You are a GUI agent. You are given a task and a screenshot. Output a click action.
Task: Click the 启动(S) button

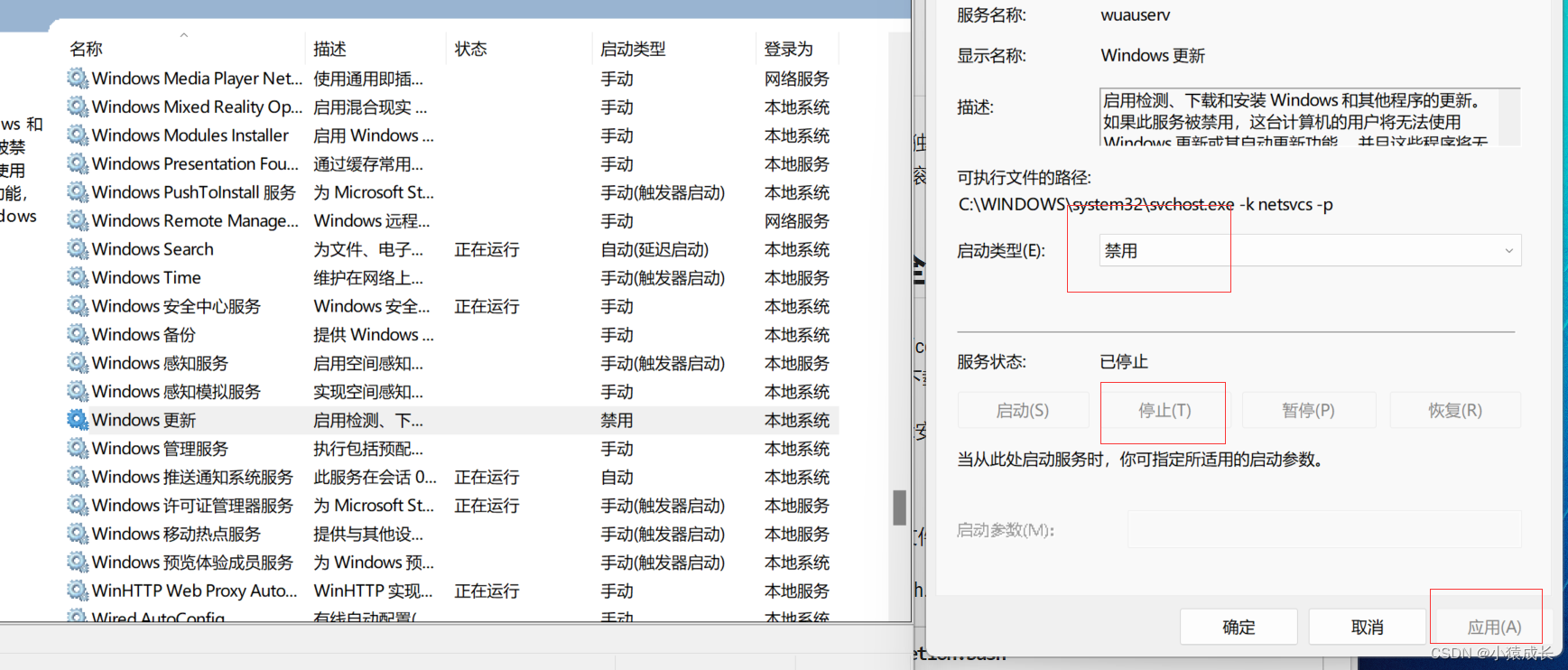(1023, 410)
